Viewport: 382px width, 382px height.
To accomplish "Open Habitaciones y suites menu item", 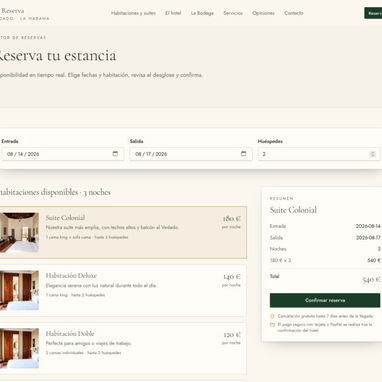I will 133,13.
